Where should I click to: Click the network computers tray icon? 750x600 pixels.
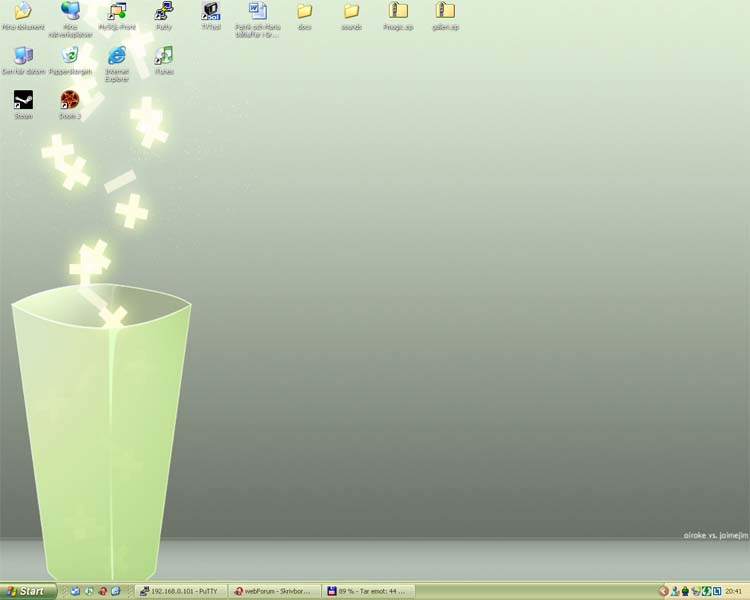pyautogui.click(x=696, y=591)
